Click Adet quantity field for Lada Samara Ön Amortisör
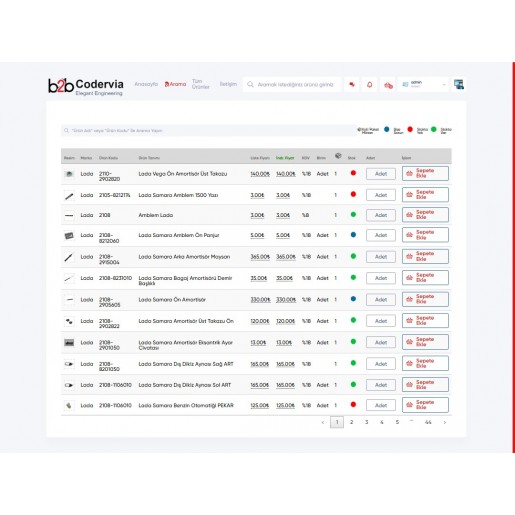 tap(381, 299)
